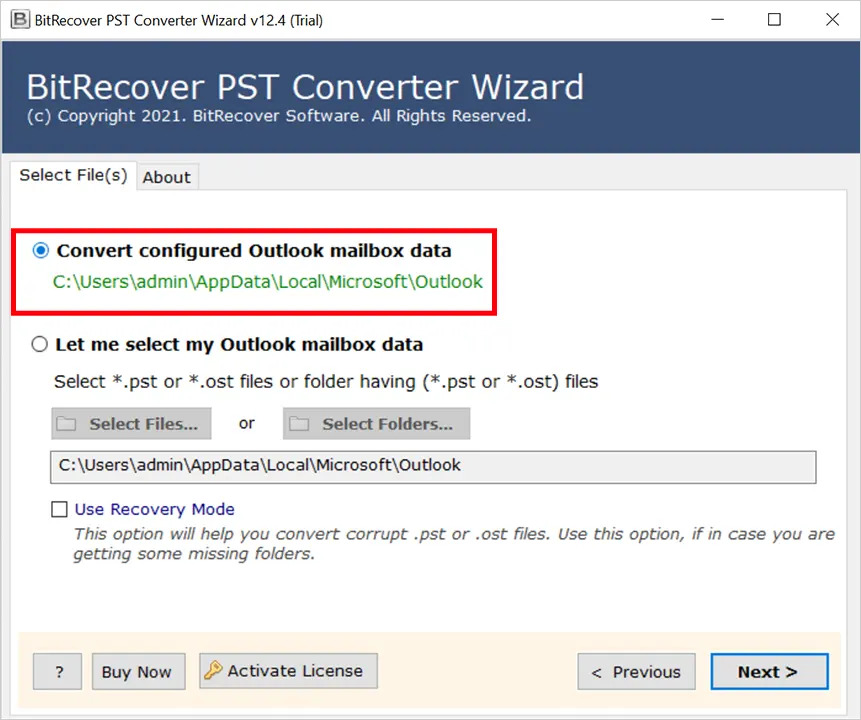
Task: Select the Convert configured Outlook mailbox data option
Action: pos(40,250)
